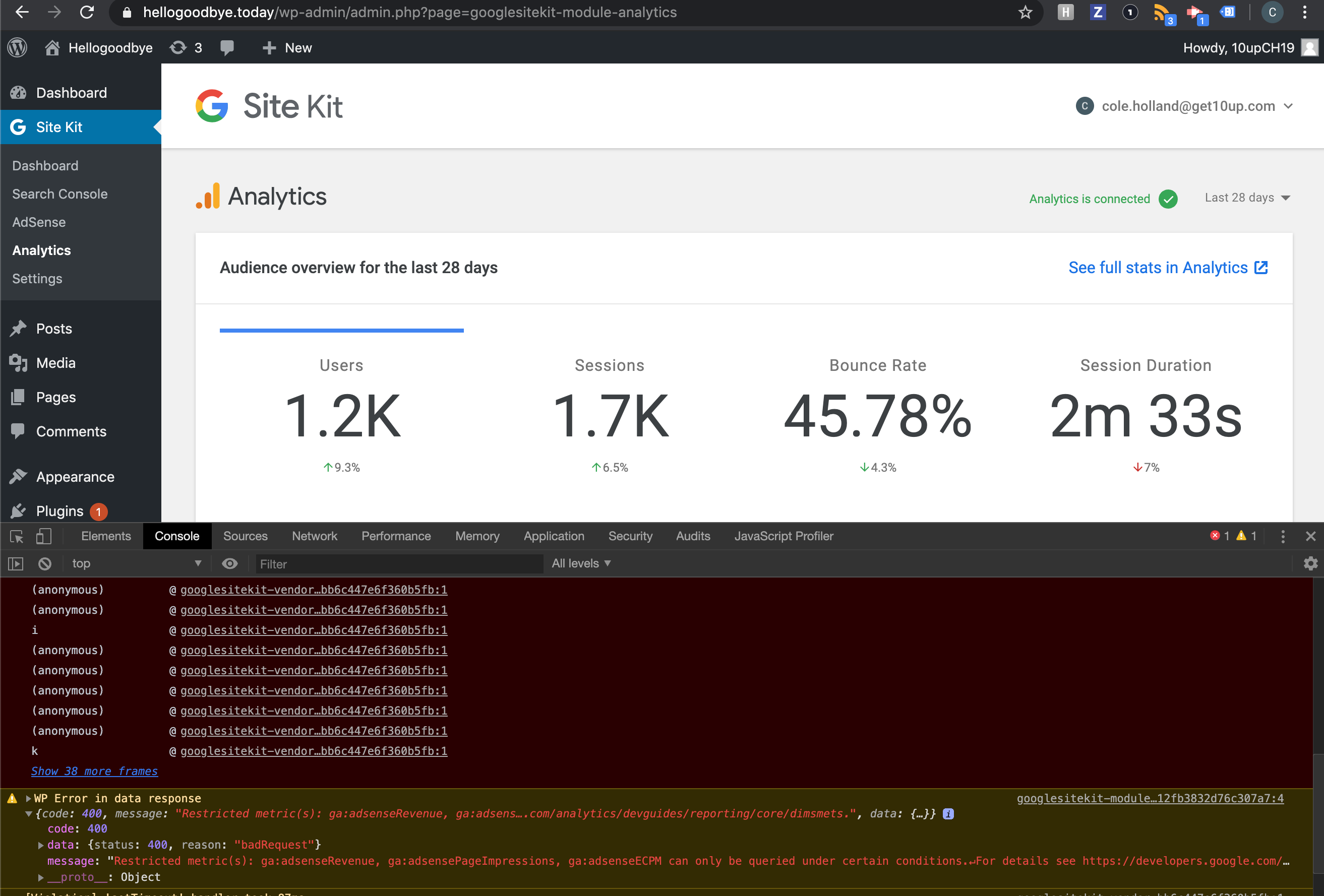Clear the console with the clear icon

pos(44,563)
